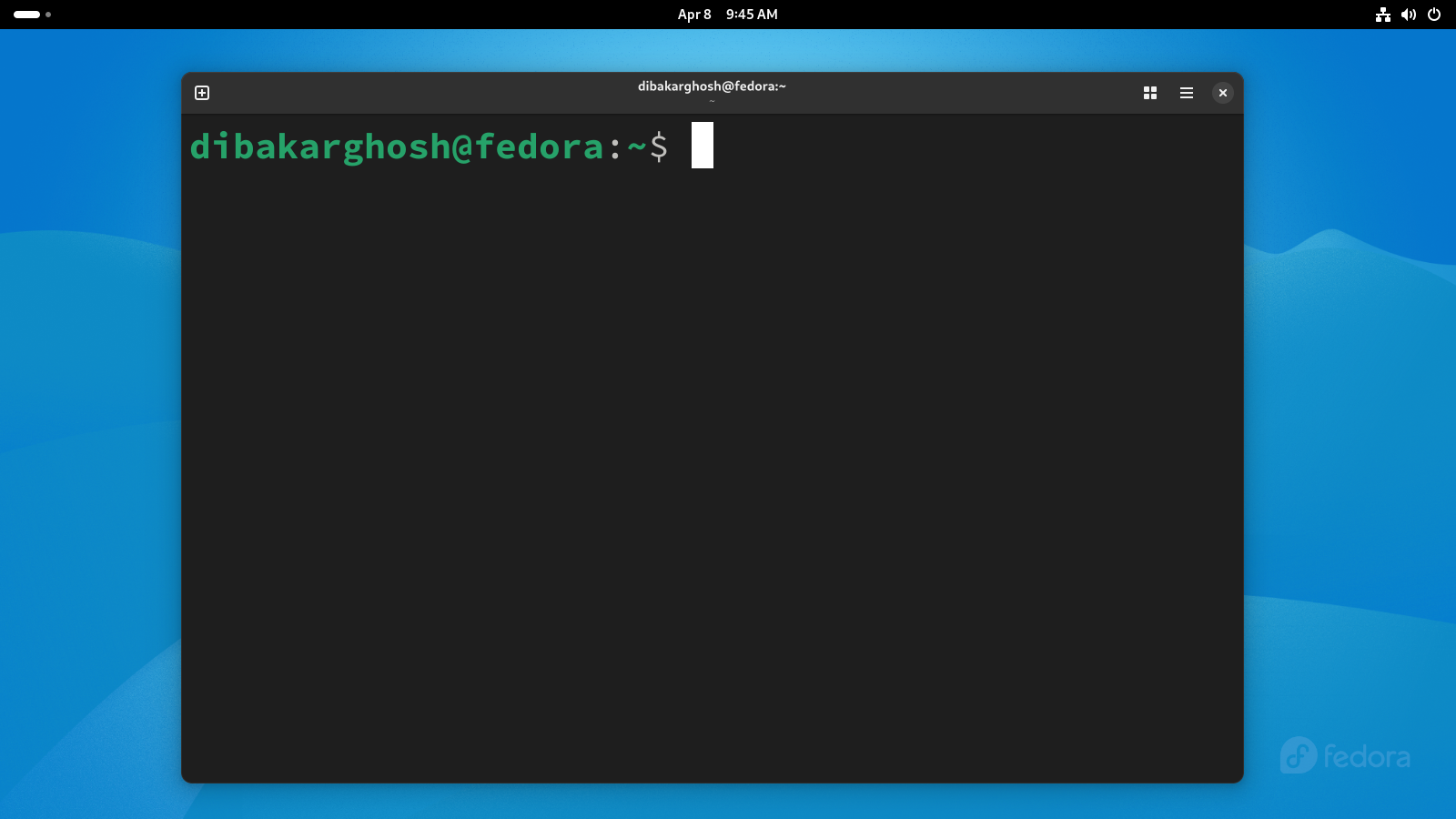
Task: Click the Fedora logo watermark on the desktop
Action: click(1344, 755)
